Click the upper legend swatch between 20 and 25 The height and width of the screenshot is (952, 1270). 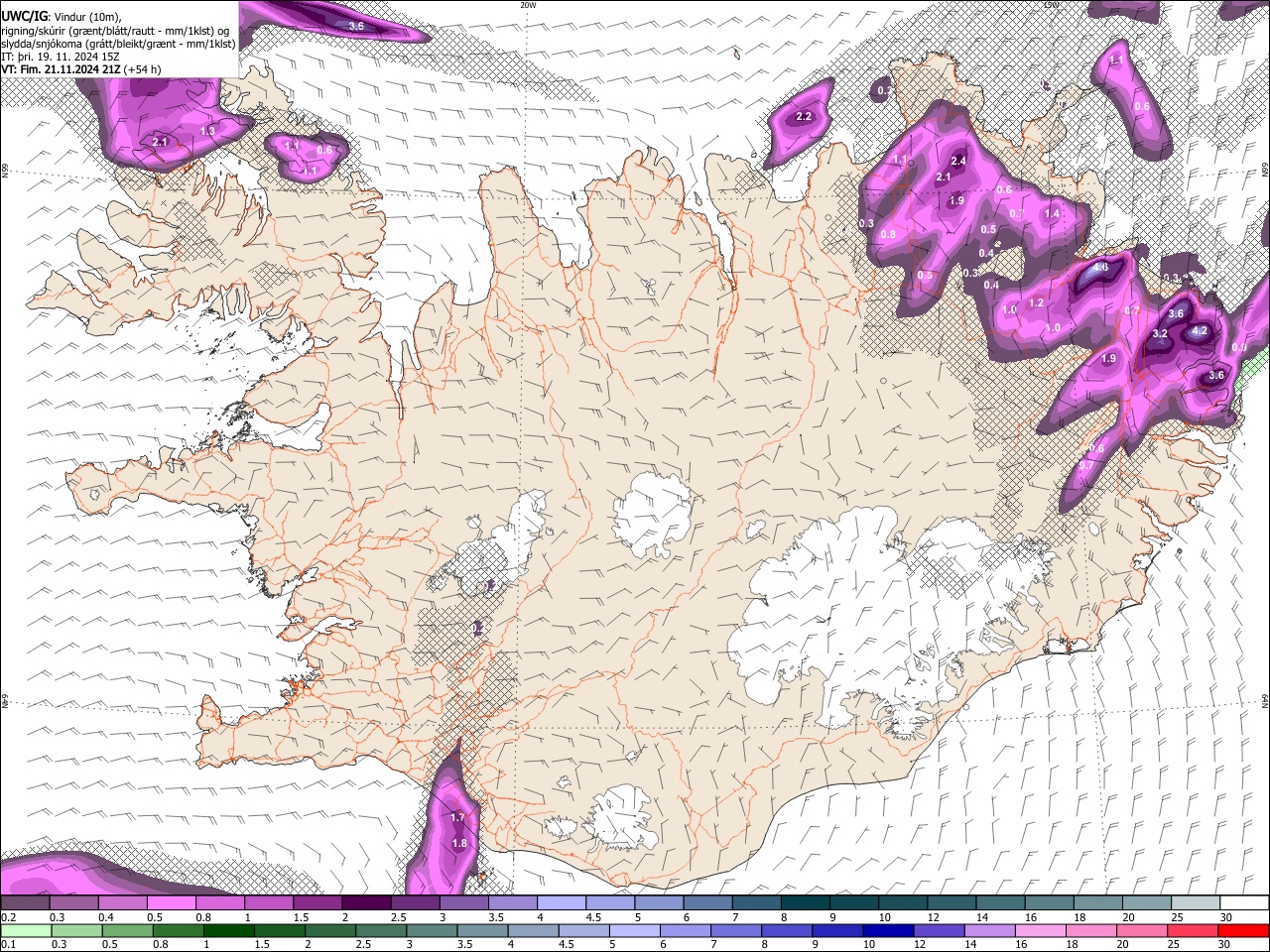pyautogui.click(x=1145, y=903)
